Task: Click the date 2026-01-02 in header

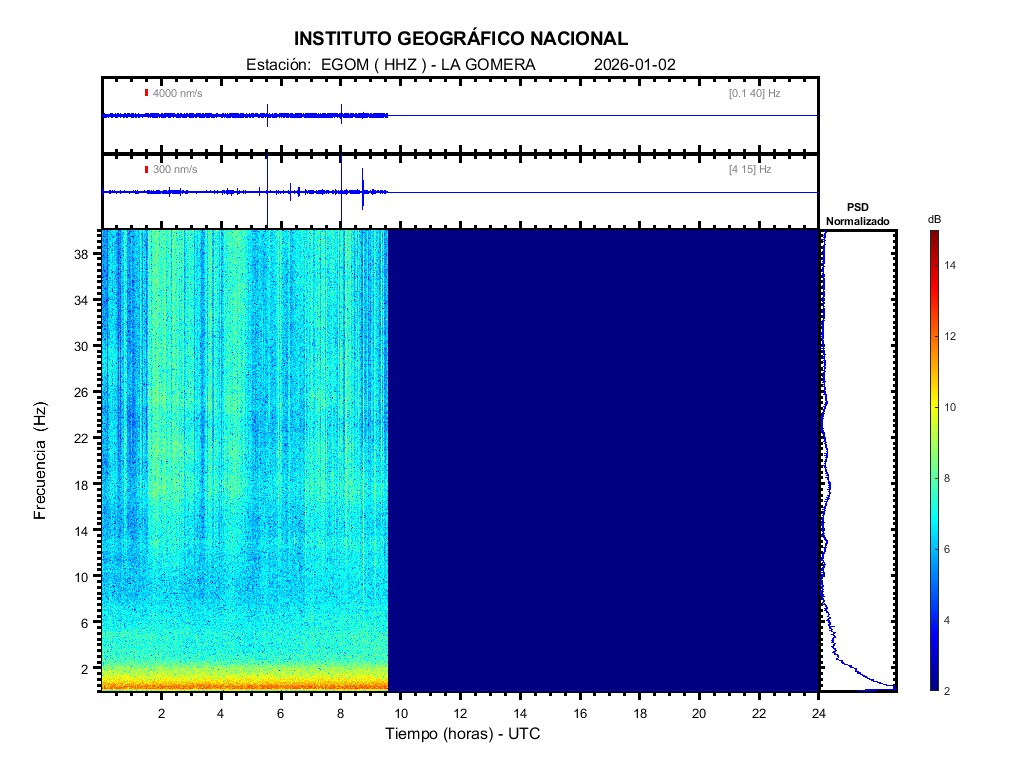Action: [635, 64]
